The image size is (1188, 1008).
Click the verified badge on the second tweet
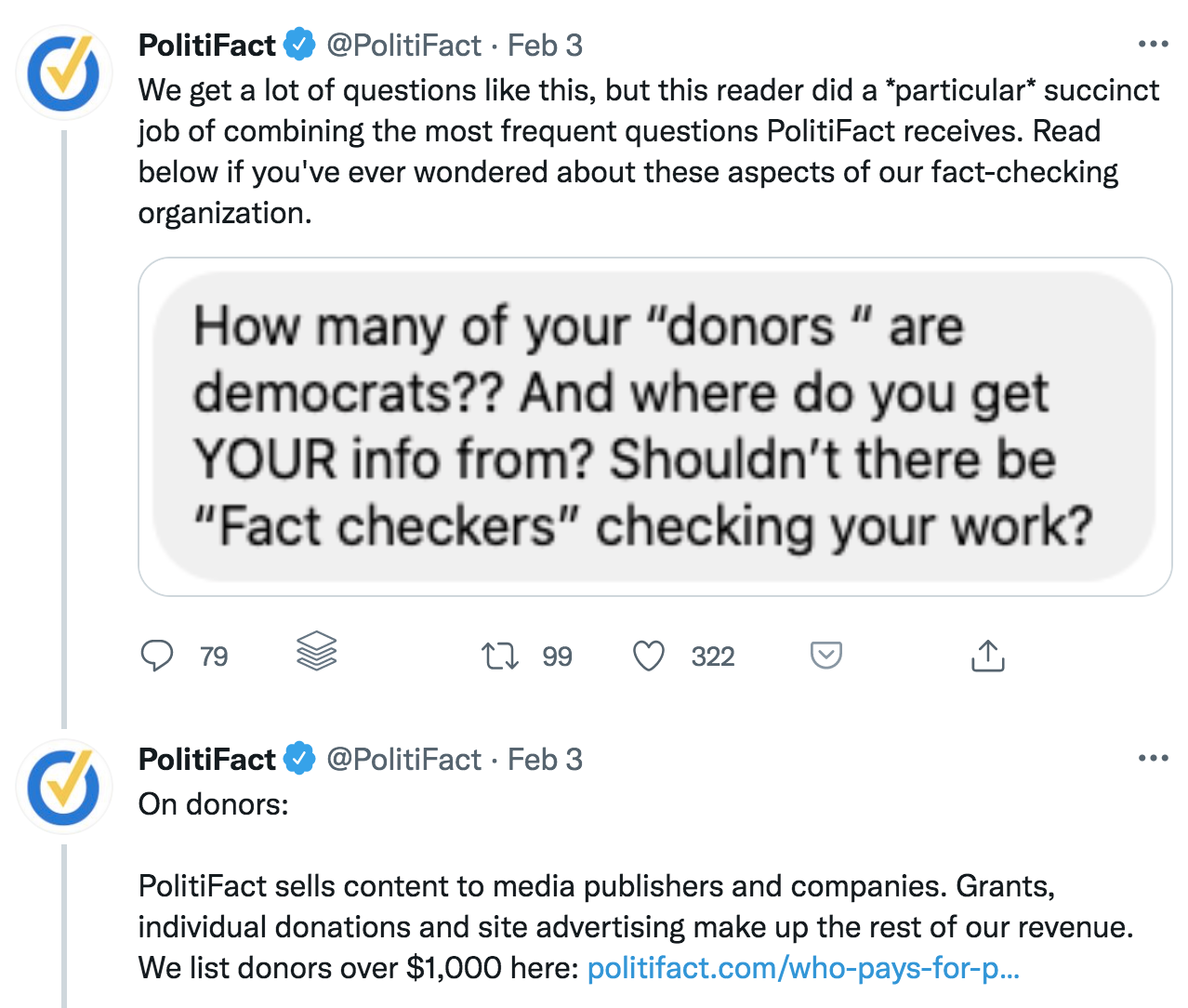coord(299,759)
